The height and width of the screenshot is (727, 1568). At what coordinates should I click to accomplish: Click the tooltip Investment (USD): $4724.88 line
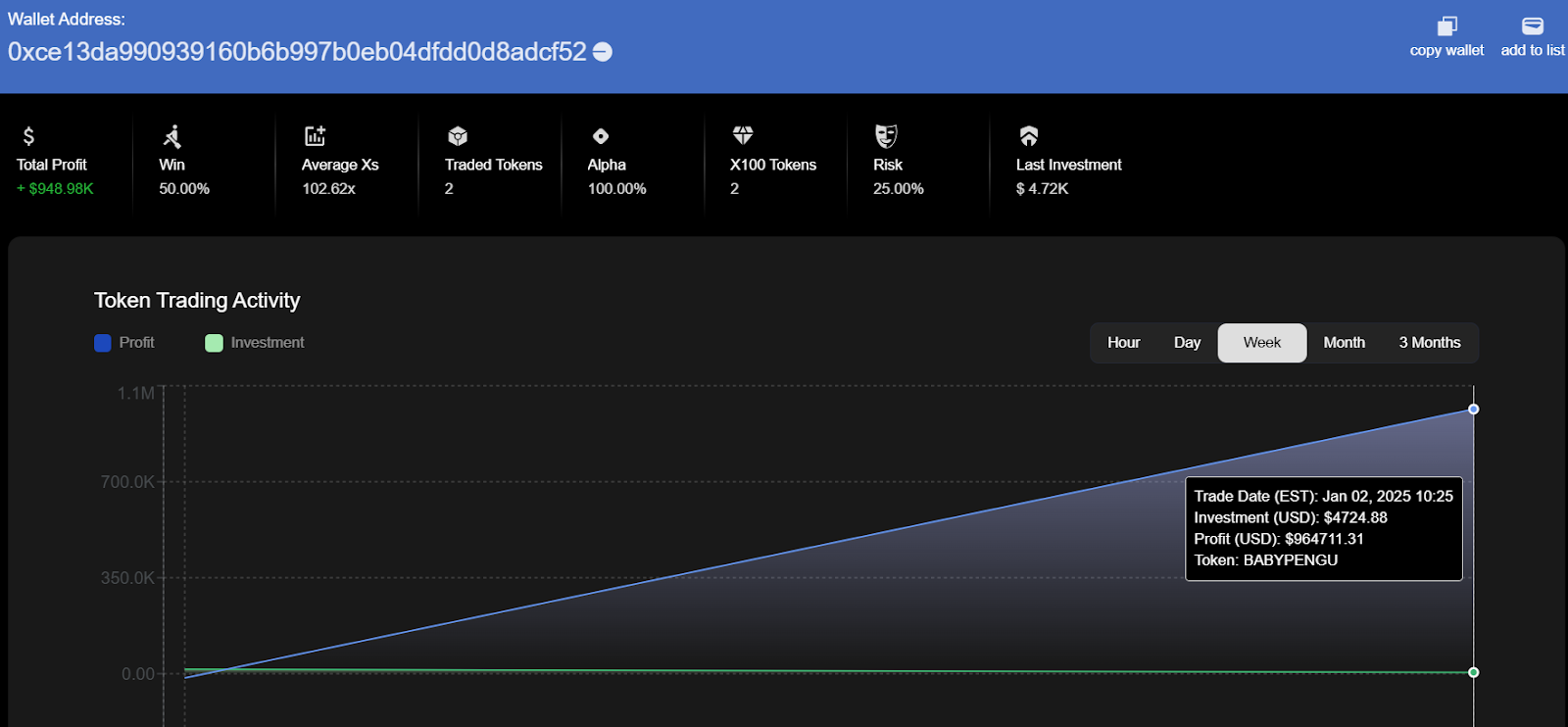point(1291,517)
